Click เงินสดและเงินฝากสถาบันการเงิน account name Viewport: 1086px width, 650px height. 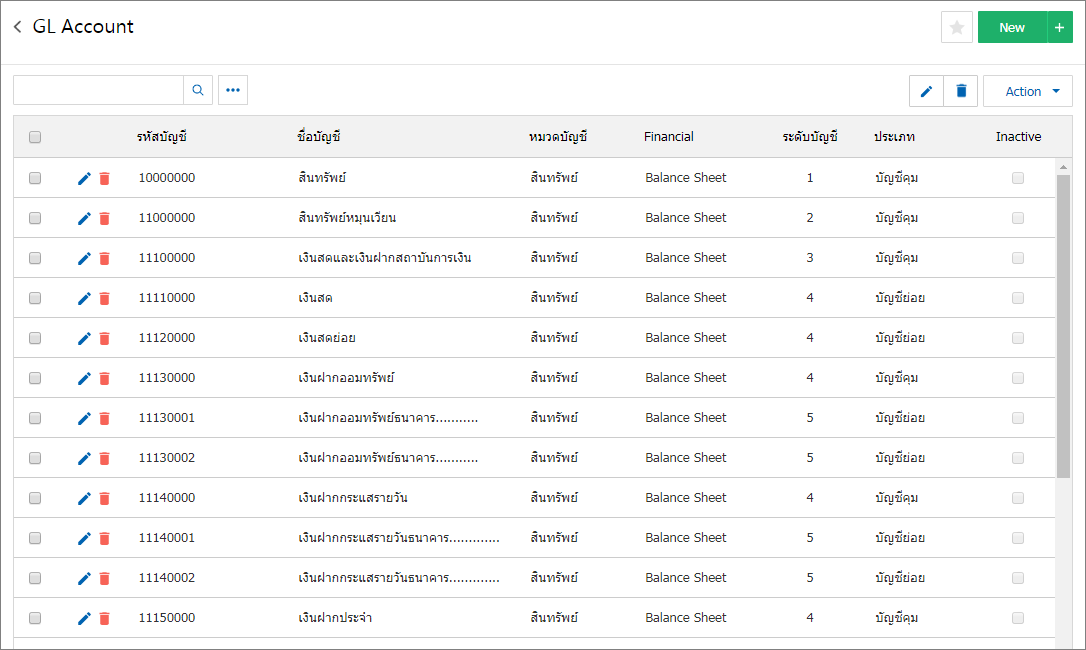click(x=384, y=258)
